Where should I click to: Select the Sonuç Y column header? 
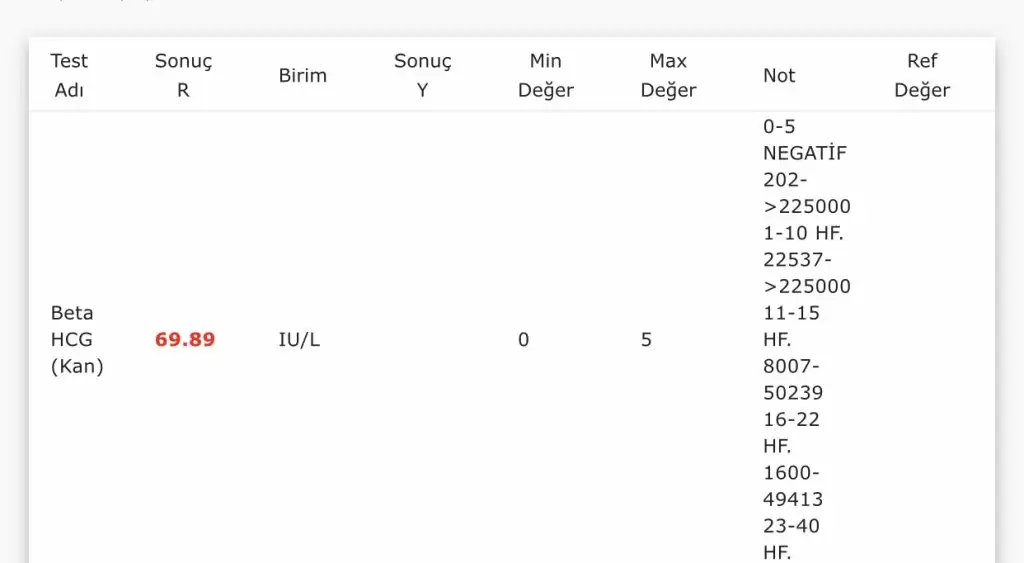422,75
